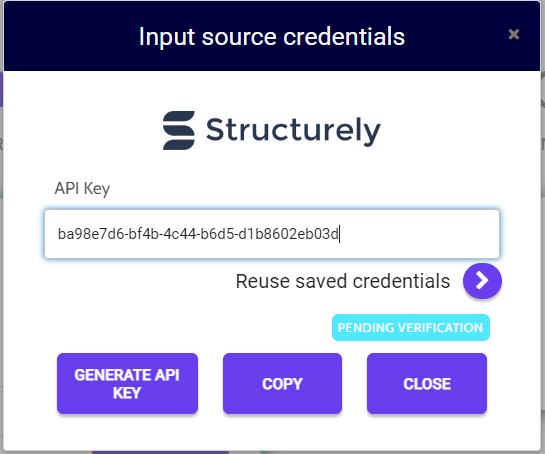Click the purple CLOSE button
The image size is (545, 454).
tap(427, 383)
